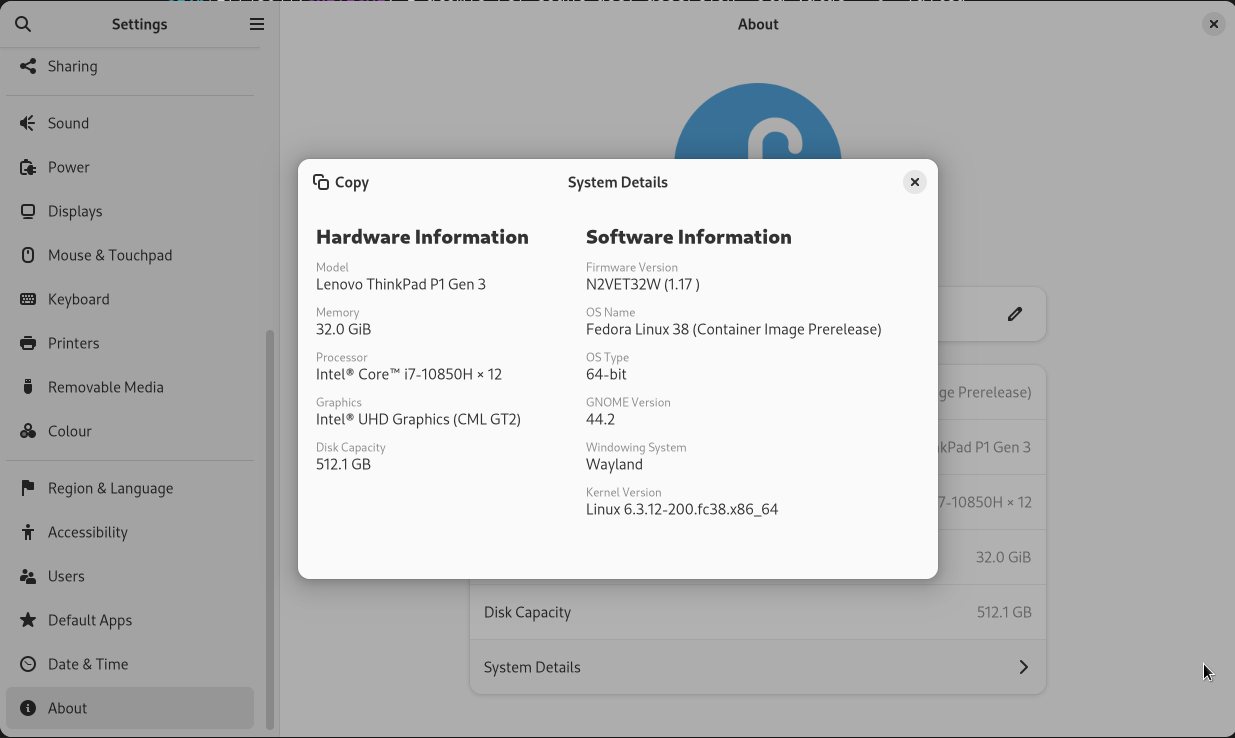The height and width of the screenshot is (738, 1235).
Task: Select the 512.1 GB value in the dialog
Action: coord(344,464)
